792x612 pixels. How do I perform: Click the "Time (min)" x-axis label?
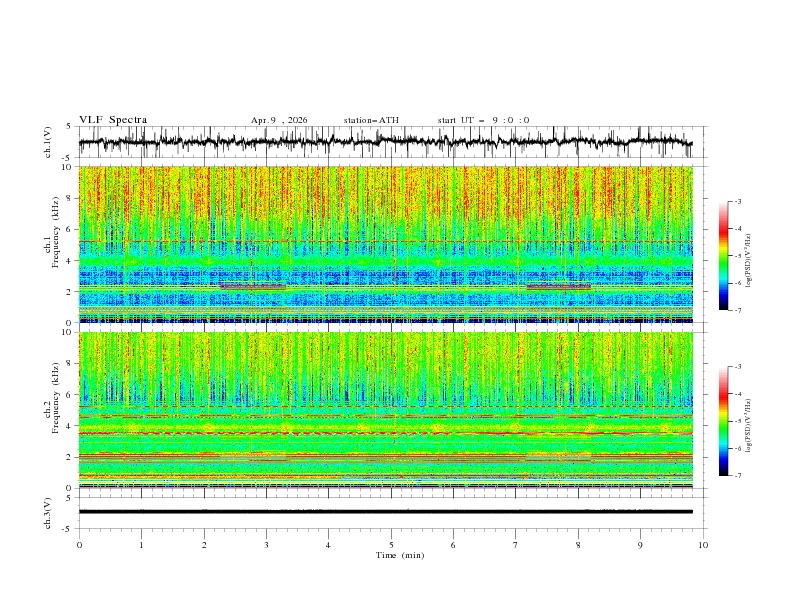pos(400,555)
